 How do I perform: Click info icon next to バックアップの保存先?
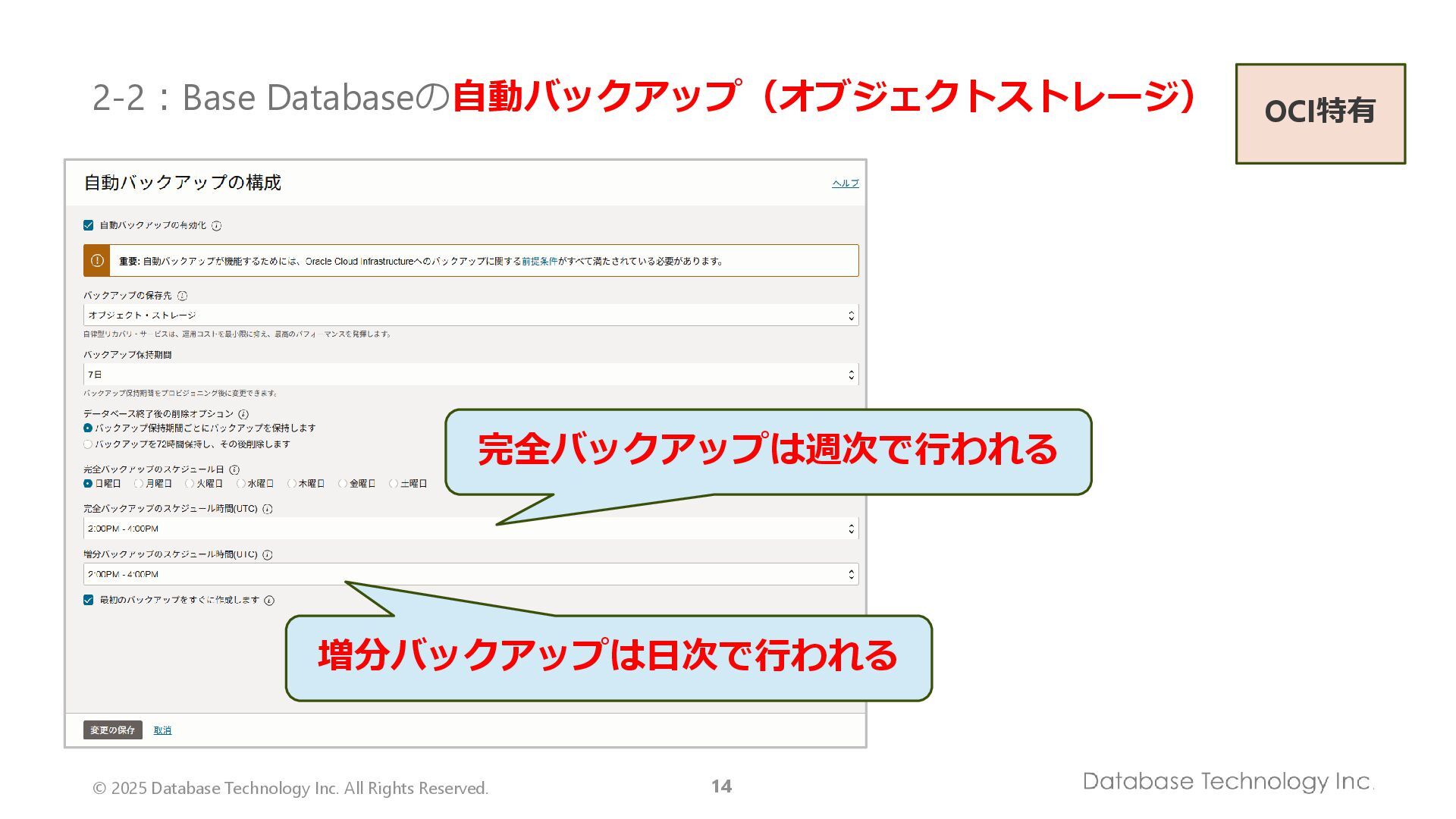pos(182,297)
